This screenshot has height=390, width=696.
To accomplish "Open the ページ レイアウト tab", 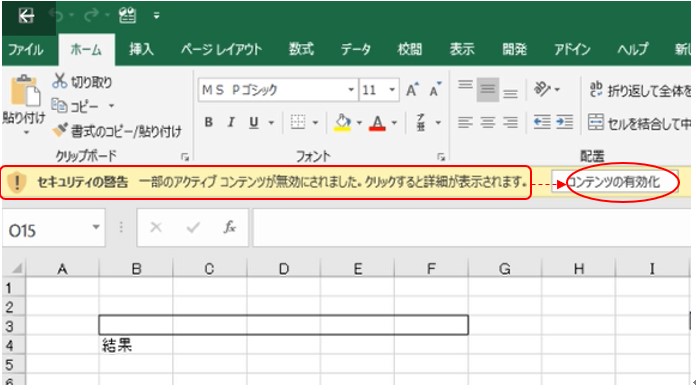I will tap(221, 49).
